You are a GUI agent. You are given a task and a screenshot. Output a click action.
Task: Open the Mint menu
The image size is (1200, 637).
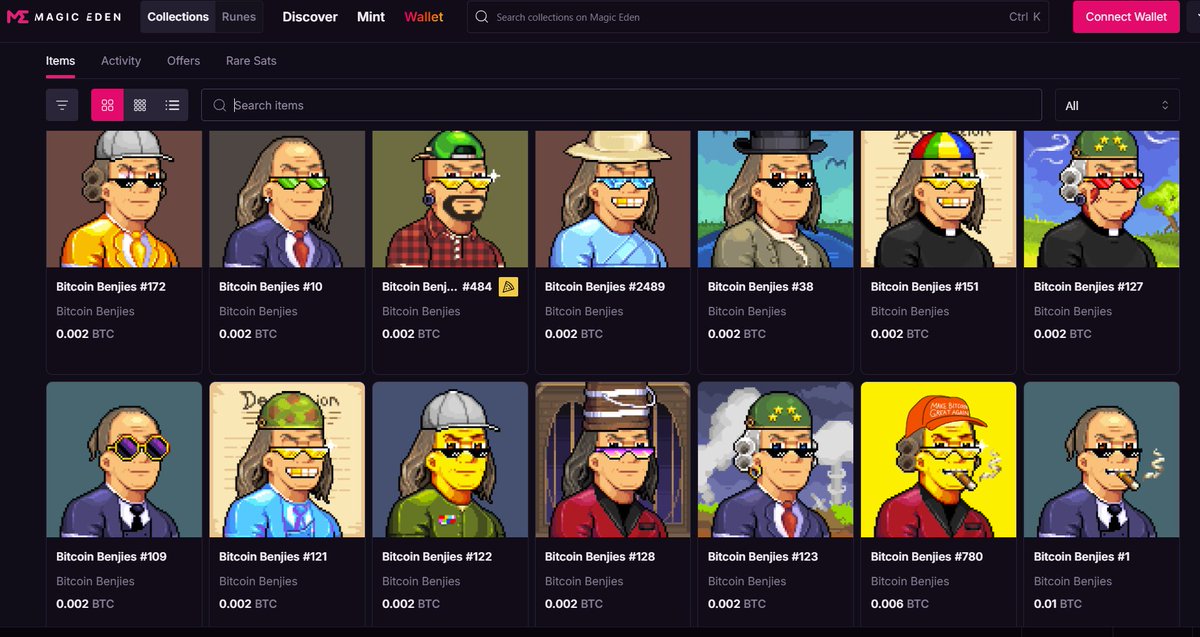click(371, 17)
